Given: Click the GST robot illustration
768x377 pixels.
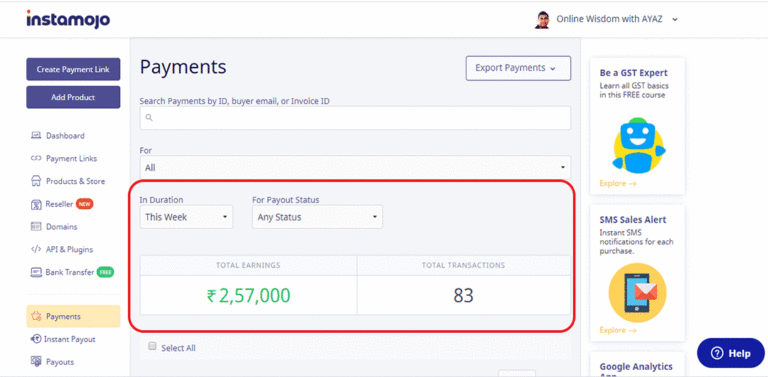Looking at the screenshot, I should click(x=638, y=145).
